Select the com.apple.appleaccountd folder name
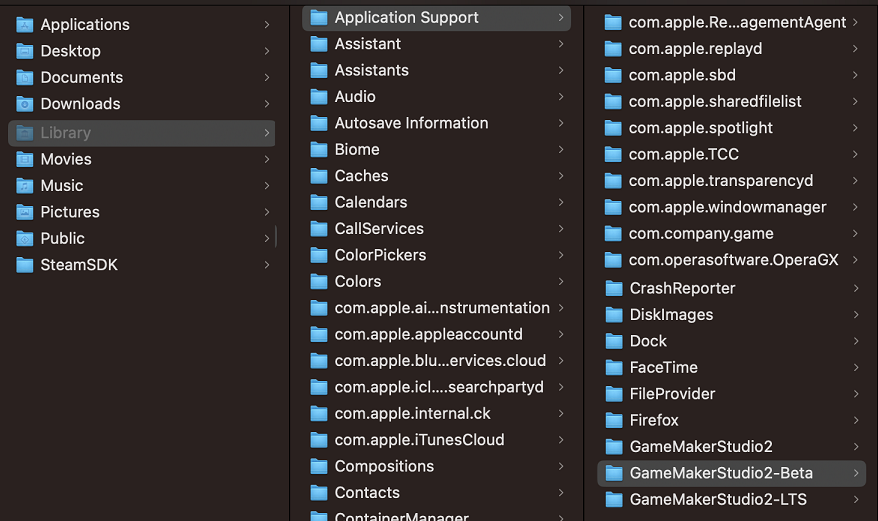878x521 pixels. pos(429,334)
